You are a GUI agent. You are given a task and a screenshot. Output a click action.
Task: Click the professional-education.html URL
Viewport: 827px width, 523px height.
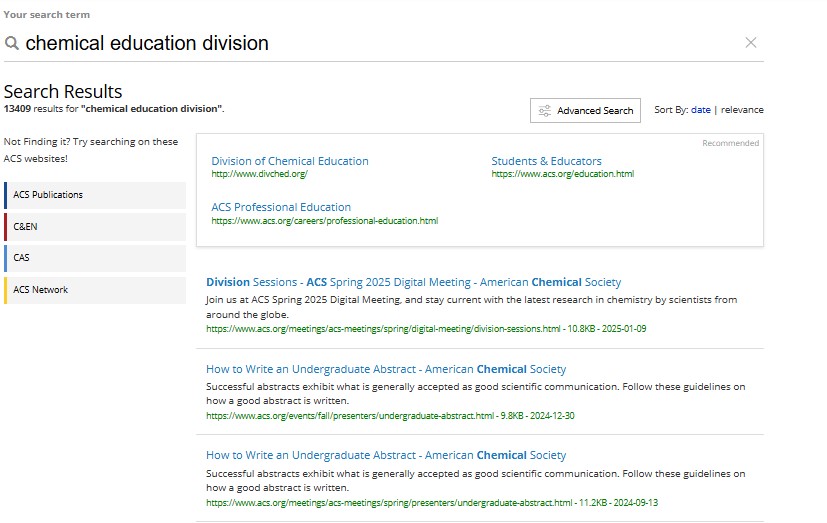coord(324,221)
